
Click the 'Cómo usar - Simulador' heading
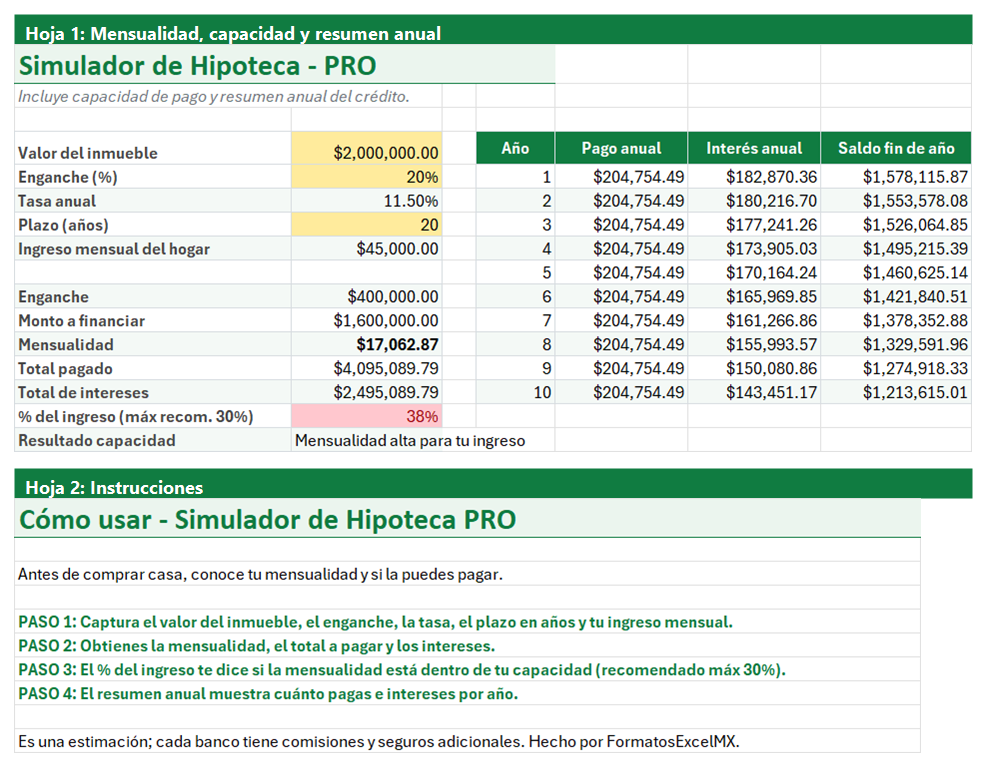click(267, 519)
